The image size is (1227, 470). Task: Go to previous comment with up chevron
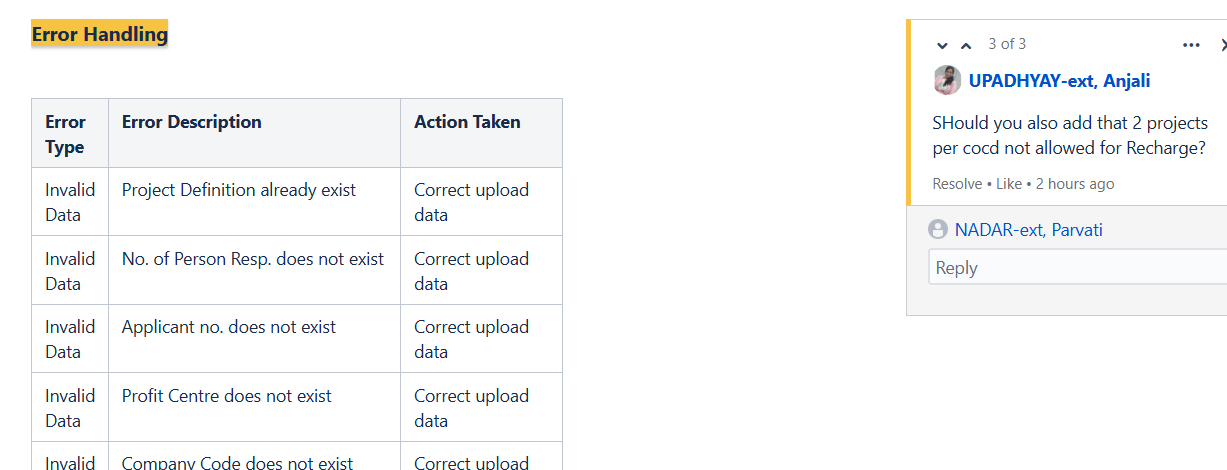click(x=966, y=46)
